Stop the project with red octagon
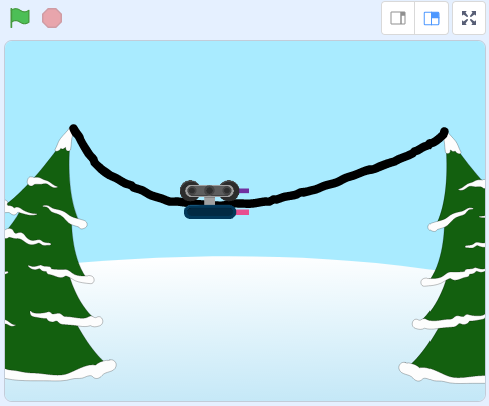Screen dimensions: 489x406 click(52, 18)
